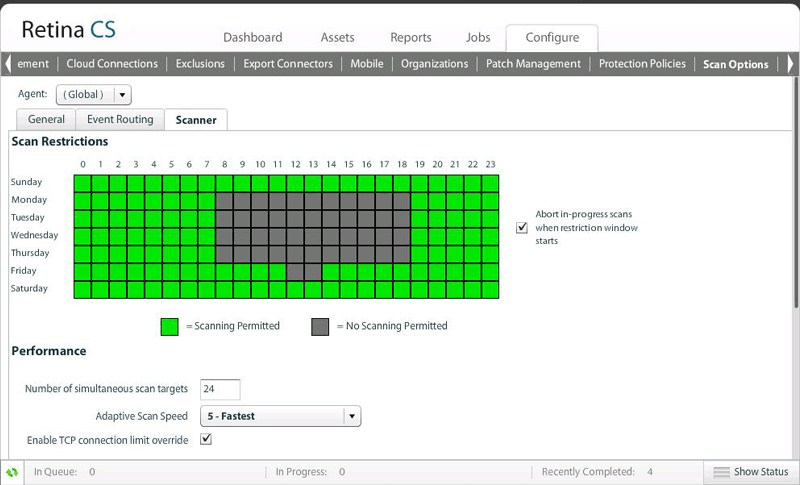800x485 pixels.
Task: Open Cloud Connections submenu item
Action: click(x=112, y=64)
